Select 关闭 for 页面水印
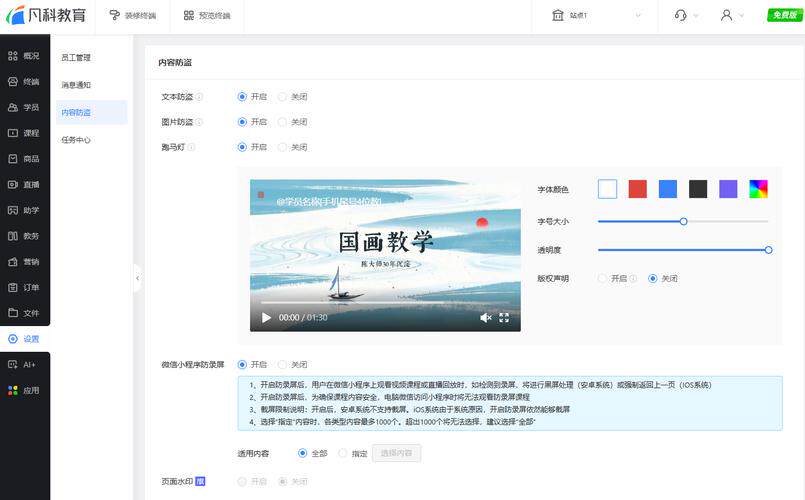 click(282, 482)
